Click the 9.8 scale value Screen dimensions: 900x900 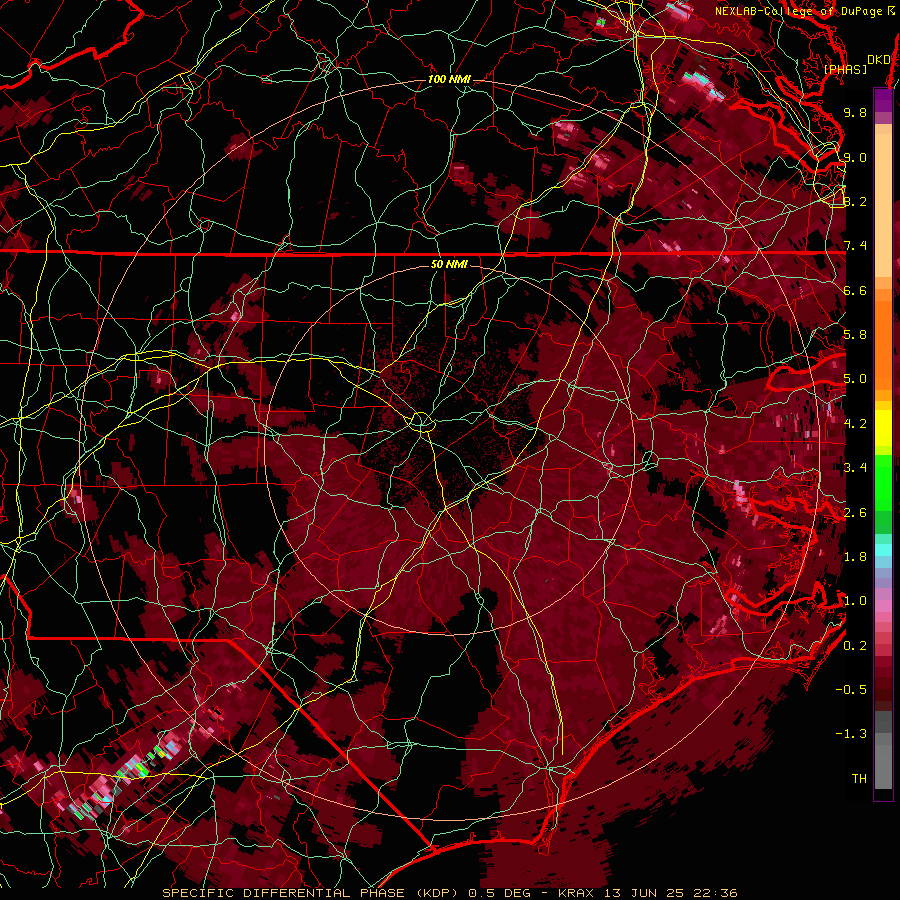pos(855,112)
